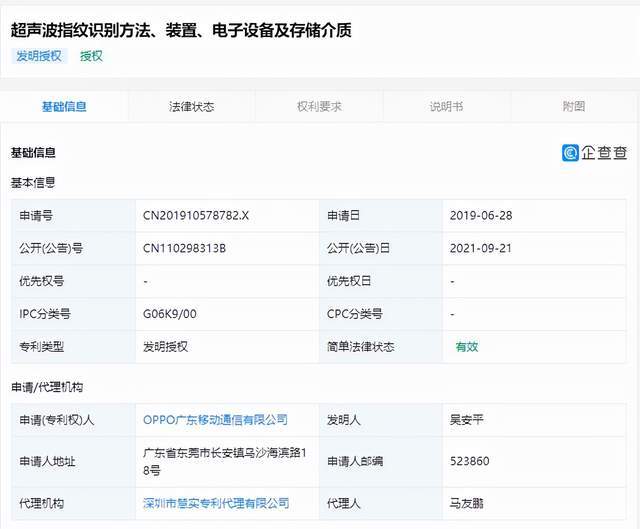This screenshot has width=640, height=529.
Task: Click the 简单法律状态 label cell
Action: (x=381, y=347)
